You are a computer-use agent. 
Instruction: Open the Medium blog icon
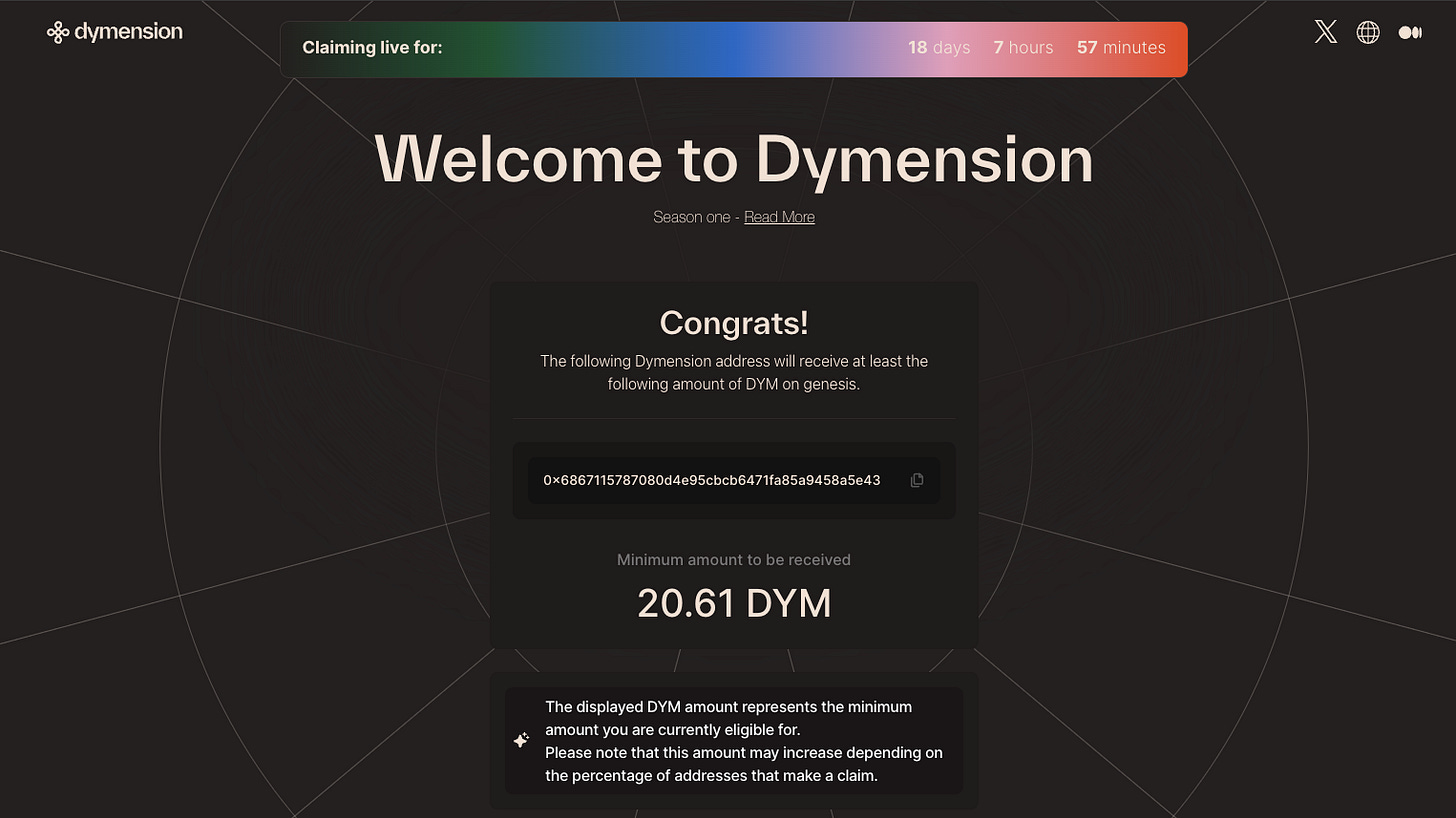click(x=1410, y=32)
